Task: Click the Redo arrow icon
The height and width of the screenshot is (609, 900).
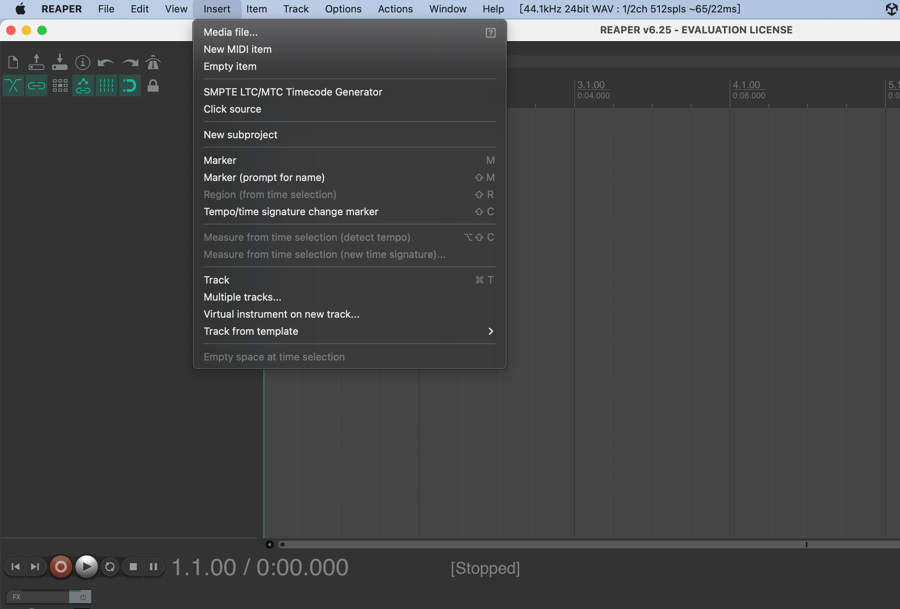Action: click(x=130, y=63)
